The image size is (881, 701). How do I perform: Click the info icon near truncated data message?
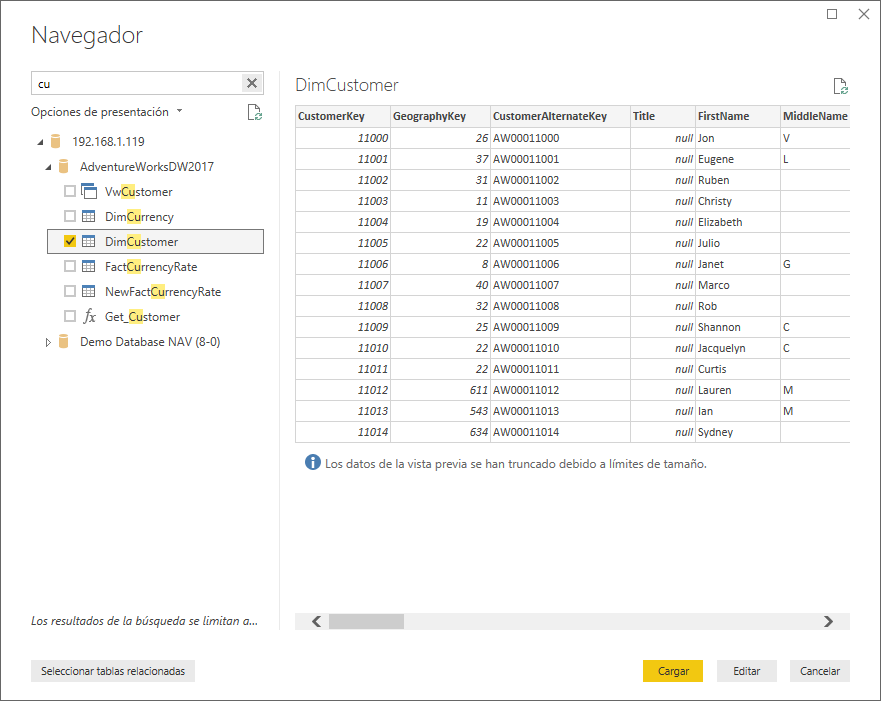pos(312,463)
